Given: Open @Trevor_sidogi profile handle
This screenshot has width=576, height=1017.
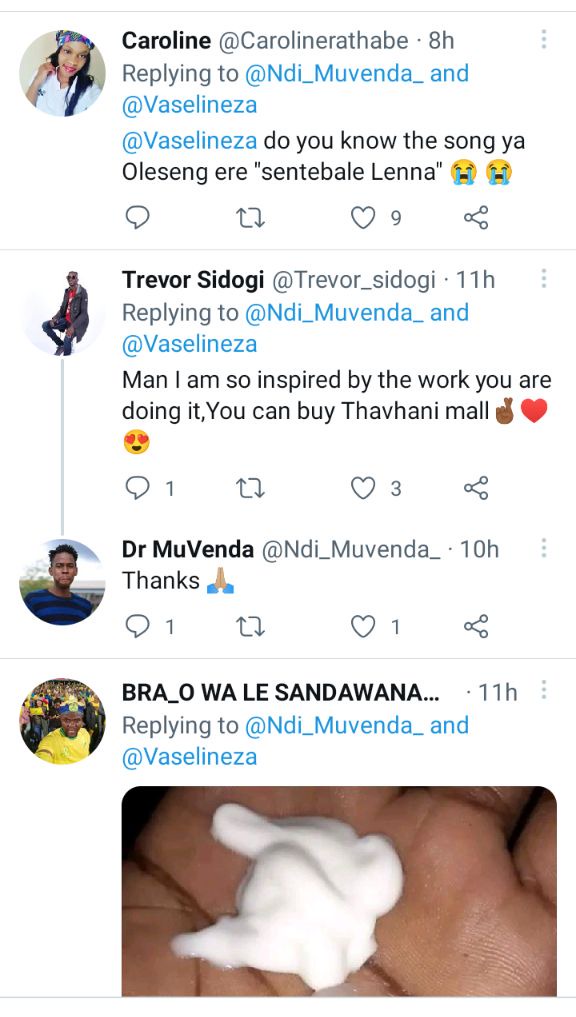Looking at the screenshot, I should point(354,280).
